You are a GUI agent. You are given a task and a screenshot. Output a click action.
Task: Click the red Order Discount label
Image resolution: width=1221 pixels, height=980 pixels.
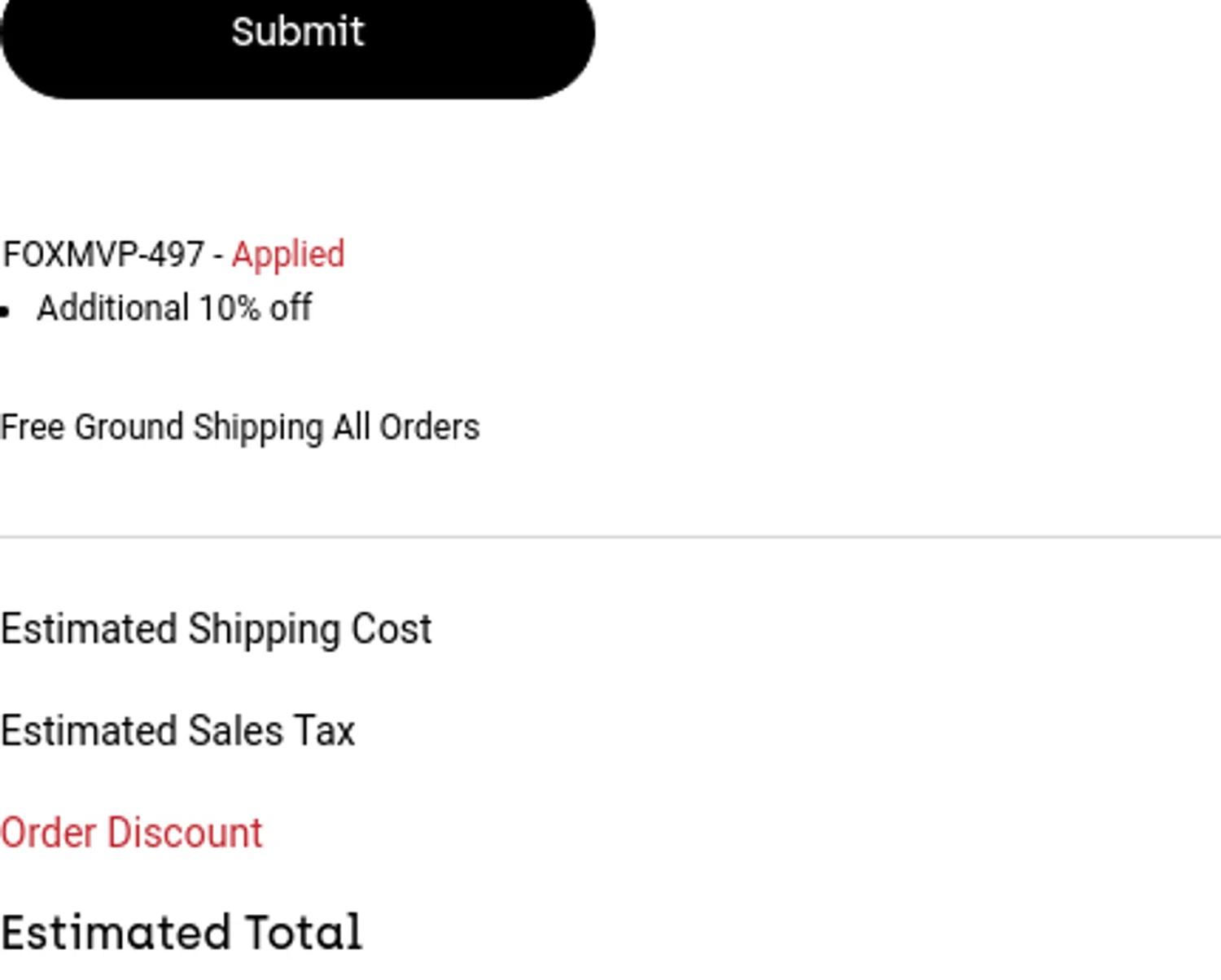click(131, 833)
